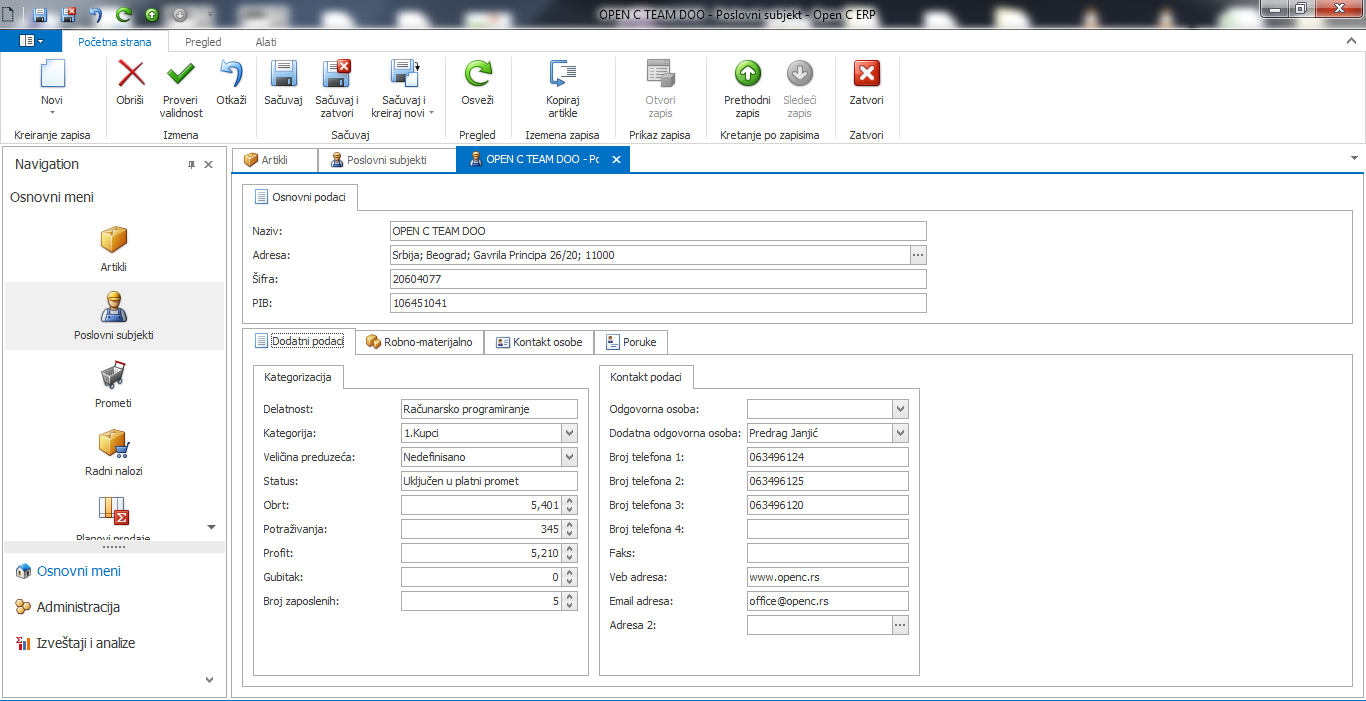Click green refresh icon in the title bar
This screenshot has width=1366, height=701.
coord(124,15)
